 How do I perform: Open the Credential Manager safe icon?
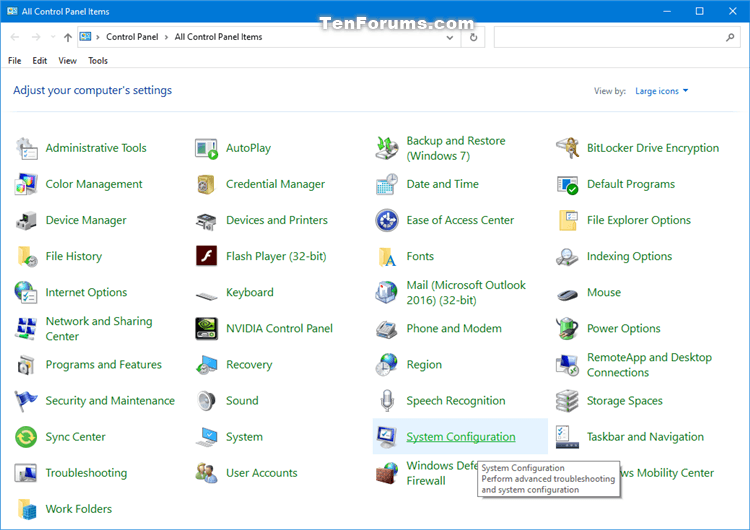coord(207,184)
